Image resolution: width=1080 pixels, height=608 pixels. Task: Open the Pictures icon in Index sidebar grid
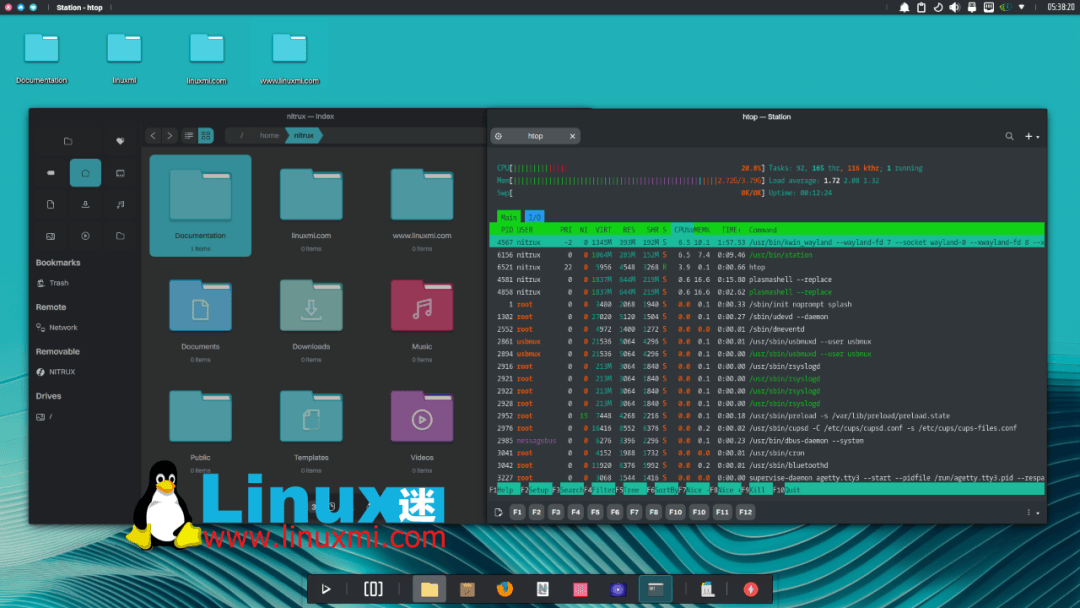50,236
